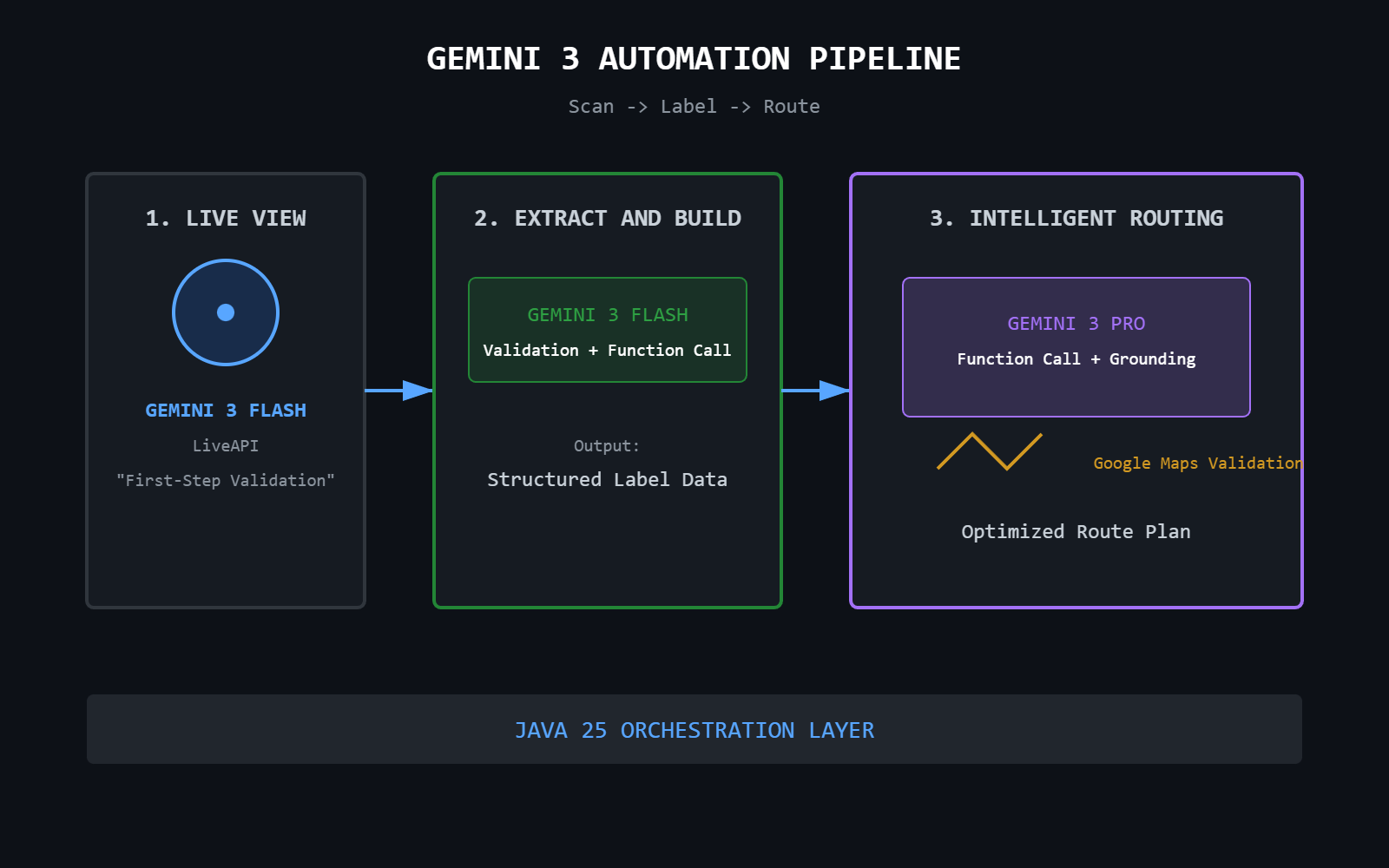Select the "1. LIVE VIEW" heading
Viewport: 1389px width, 868px height.
tap(226, 218)
